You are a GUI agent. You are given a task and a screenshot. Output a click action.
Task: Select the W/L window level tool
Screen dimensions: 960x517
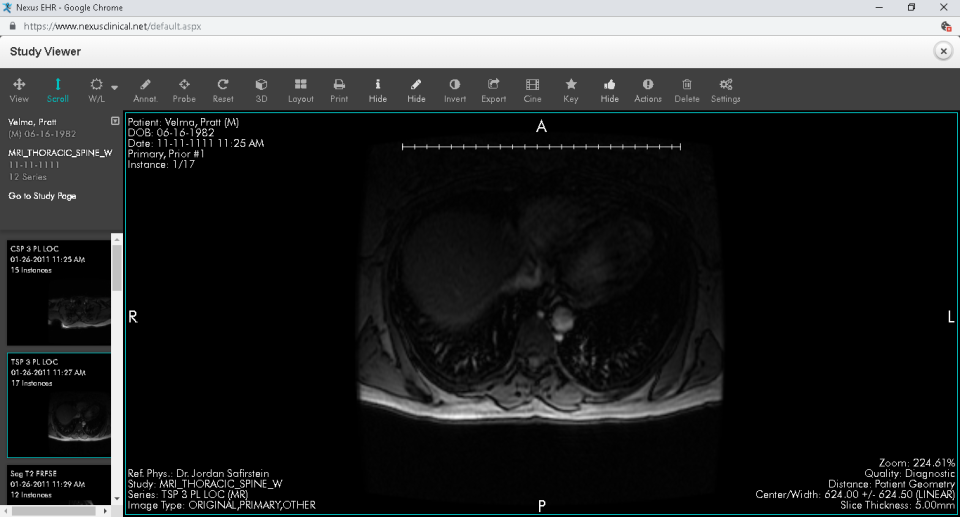click(96, 90)
